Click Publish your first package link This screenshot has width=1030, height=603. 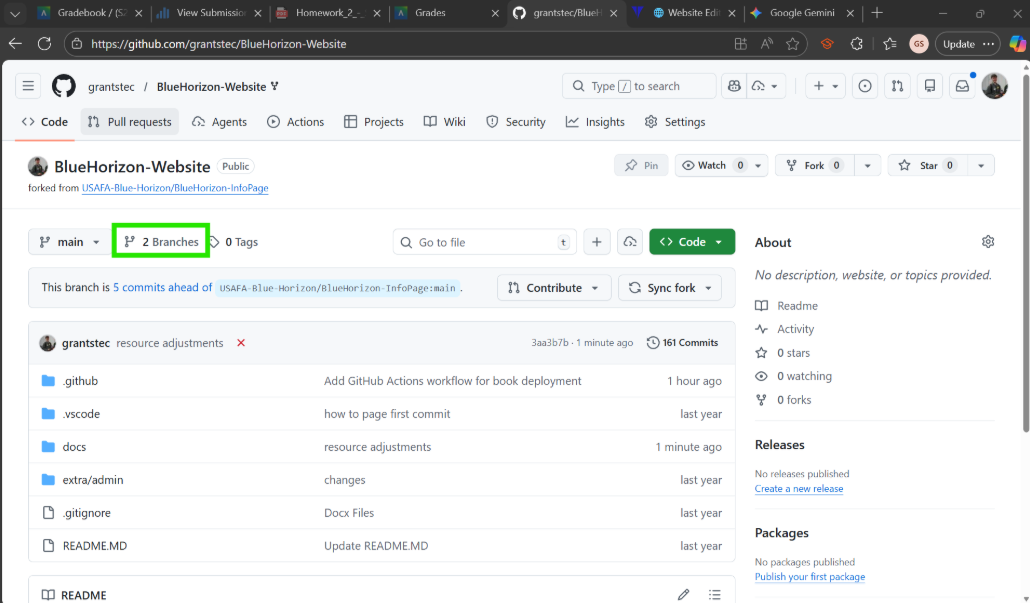(810, 577)
